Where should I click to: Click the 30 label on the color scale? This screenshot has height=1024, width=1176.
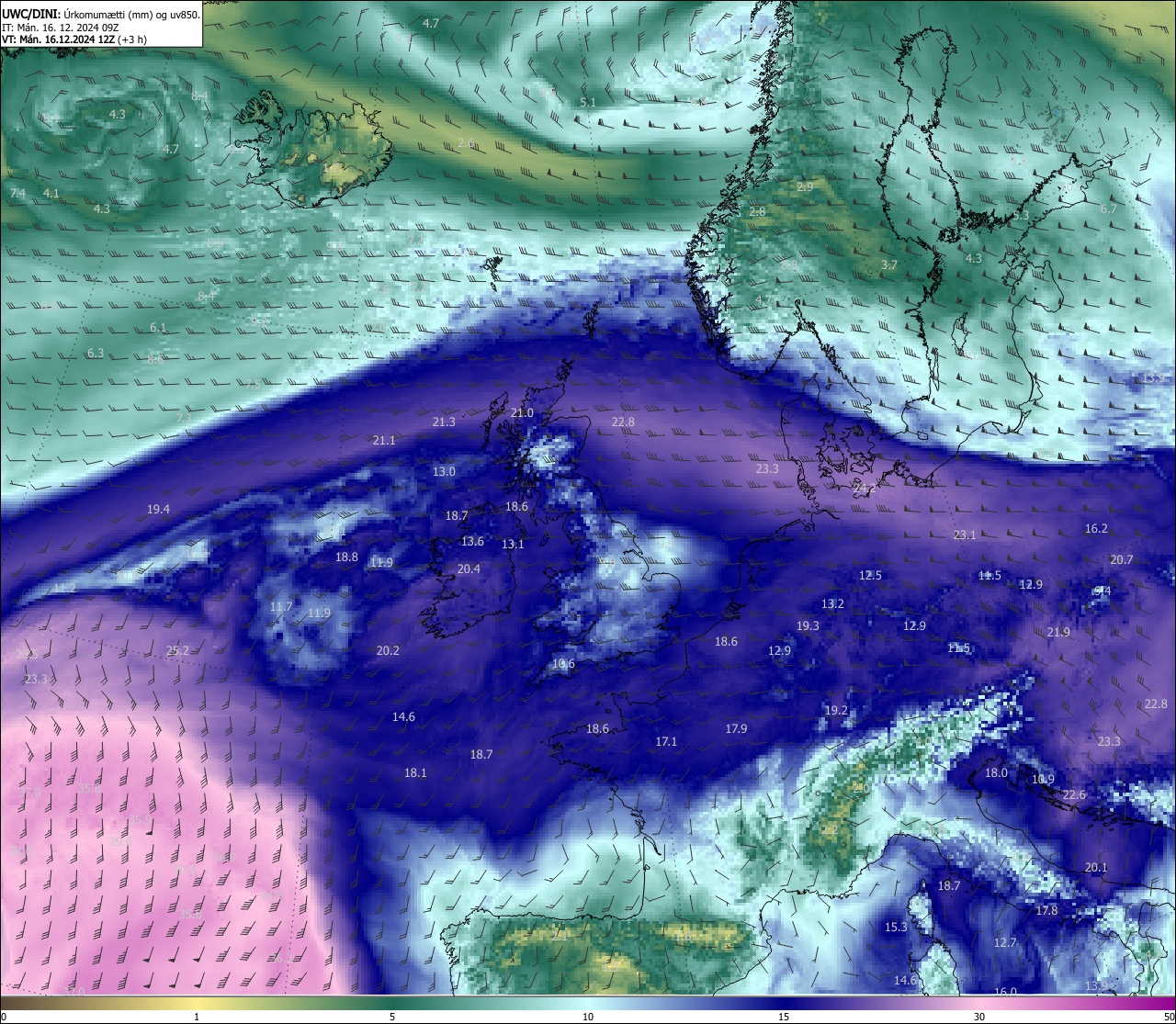(x=979, y=1017)
